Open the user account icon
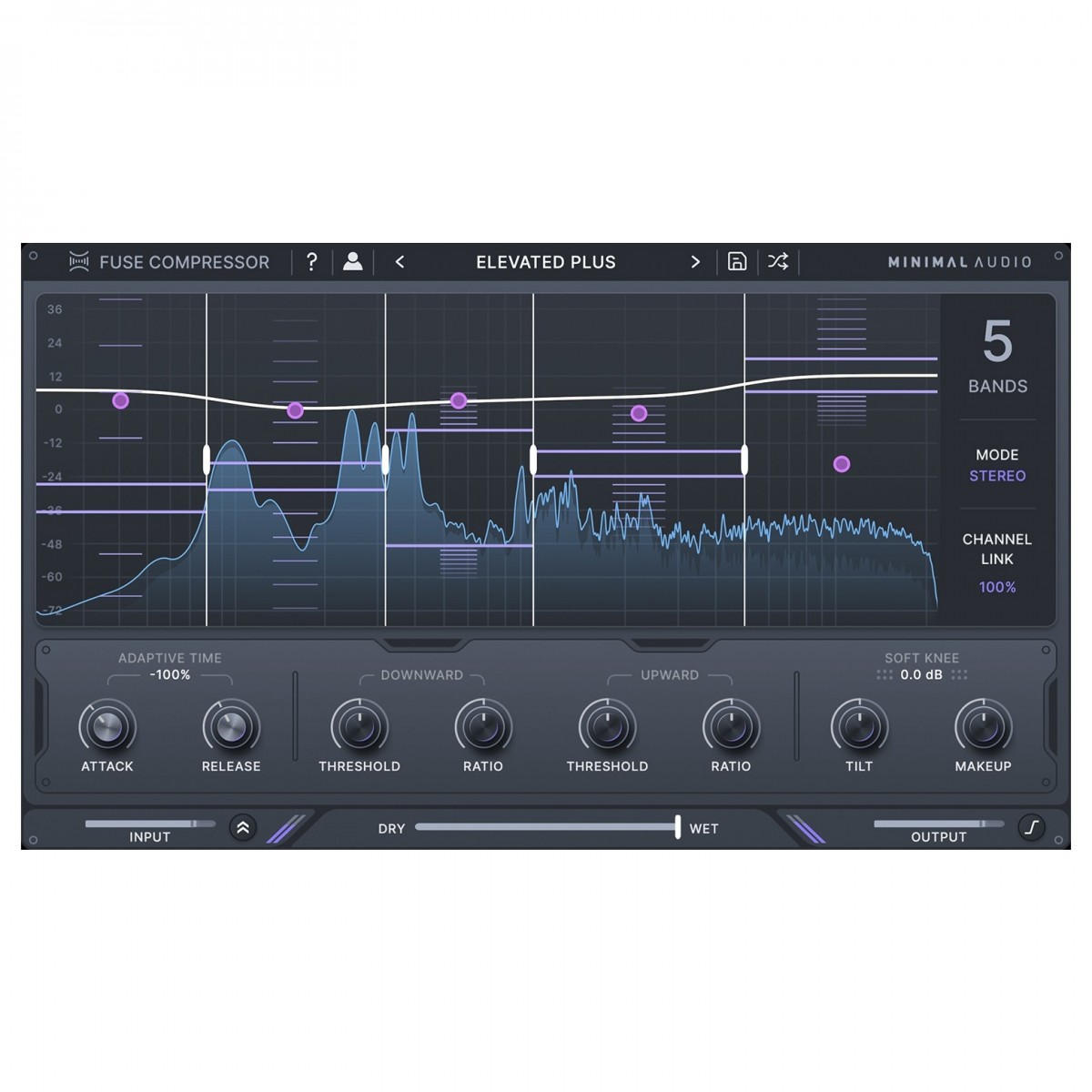The image size is (1092, 1092). click(353, 262)
